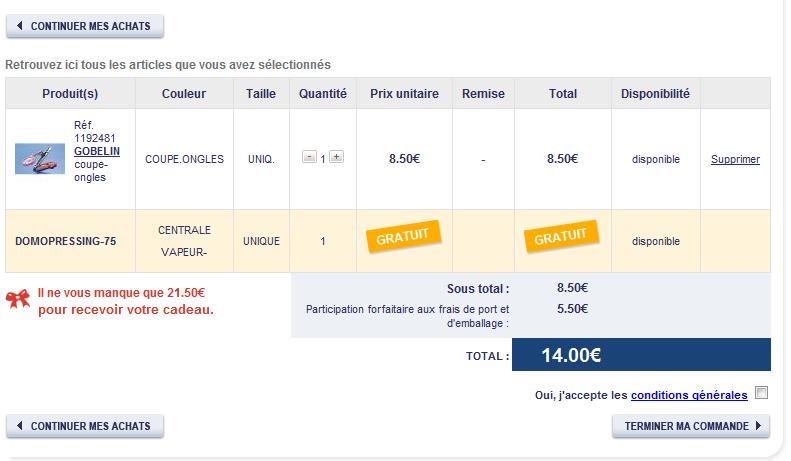This screenshot has height=461, width=791.
Task: Click the Quantité column header
Action: [x=323, y=94]
